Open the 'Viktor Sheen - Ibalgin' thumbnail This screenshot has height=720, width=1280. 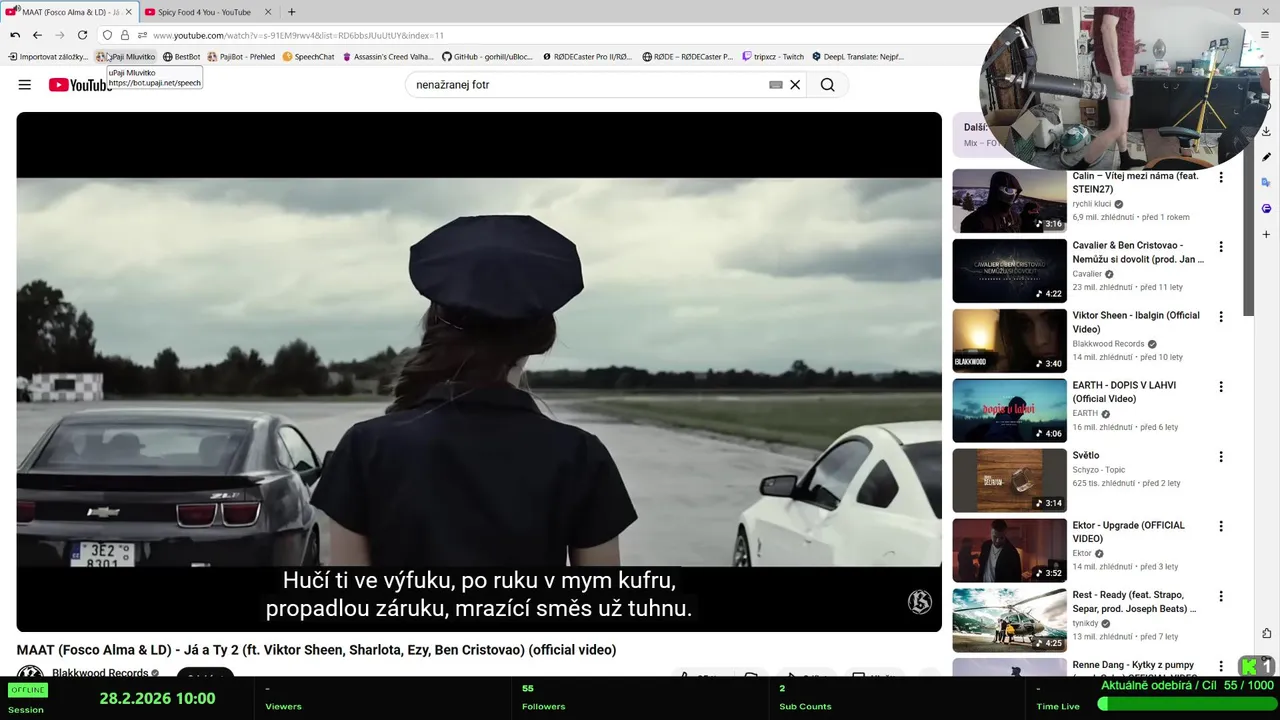(1009, 341)
